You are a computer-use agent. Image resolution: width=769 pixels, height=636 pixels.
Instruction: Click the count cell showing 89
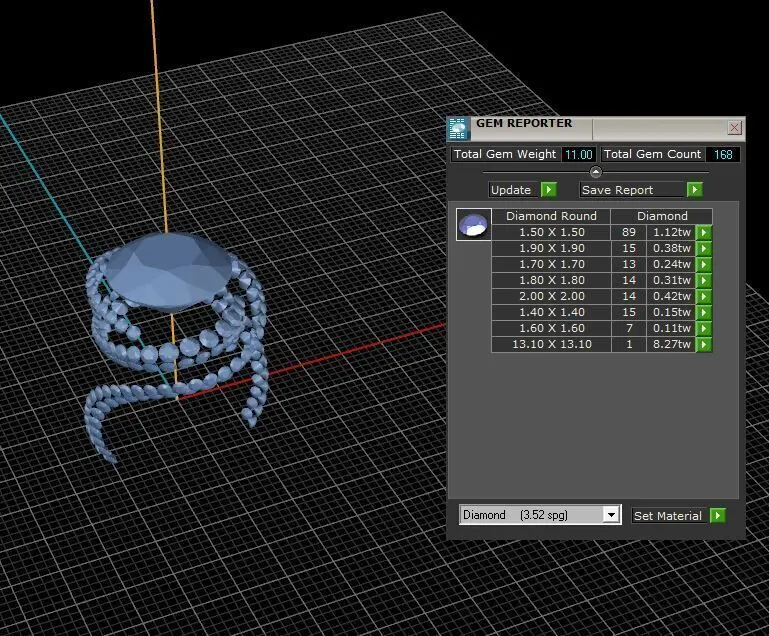(x=629, y=232)
